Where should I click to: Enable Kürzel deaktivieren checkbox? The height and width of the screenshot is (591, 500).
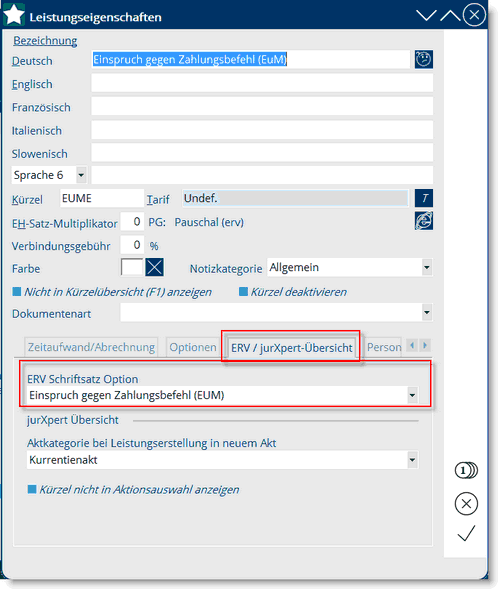[x=243, y=291]
